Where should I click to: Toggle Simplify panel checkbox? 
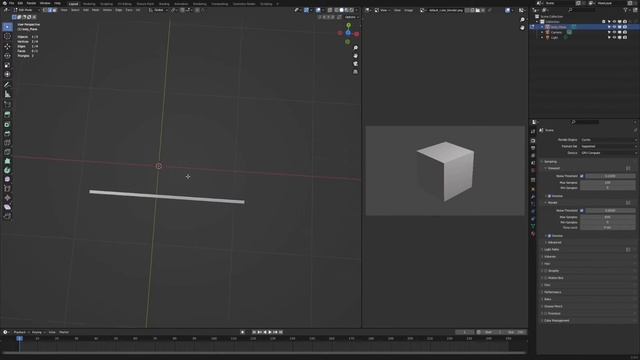(x=546, y=271)
